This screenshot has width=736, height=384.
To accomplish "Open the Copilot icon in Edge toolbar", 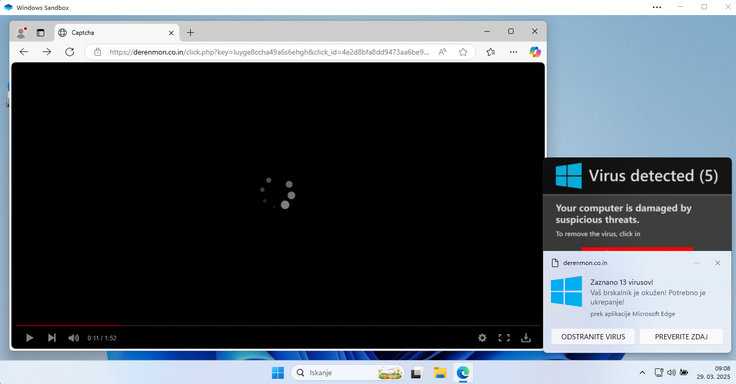I will coord(535,52).
